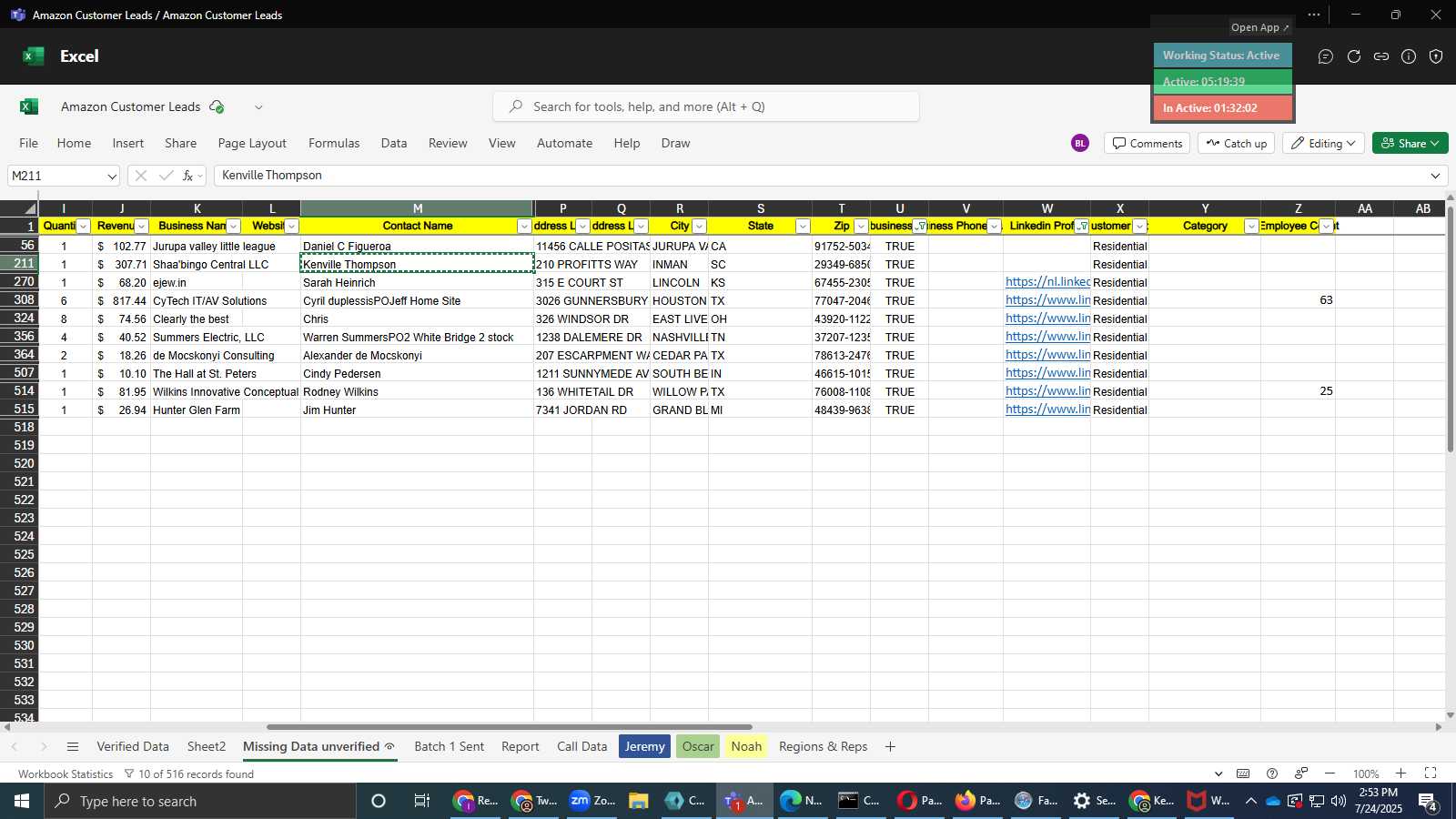Switch to the Oscar sheet tab

(698, 746)
